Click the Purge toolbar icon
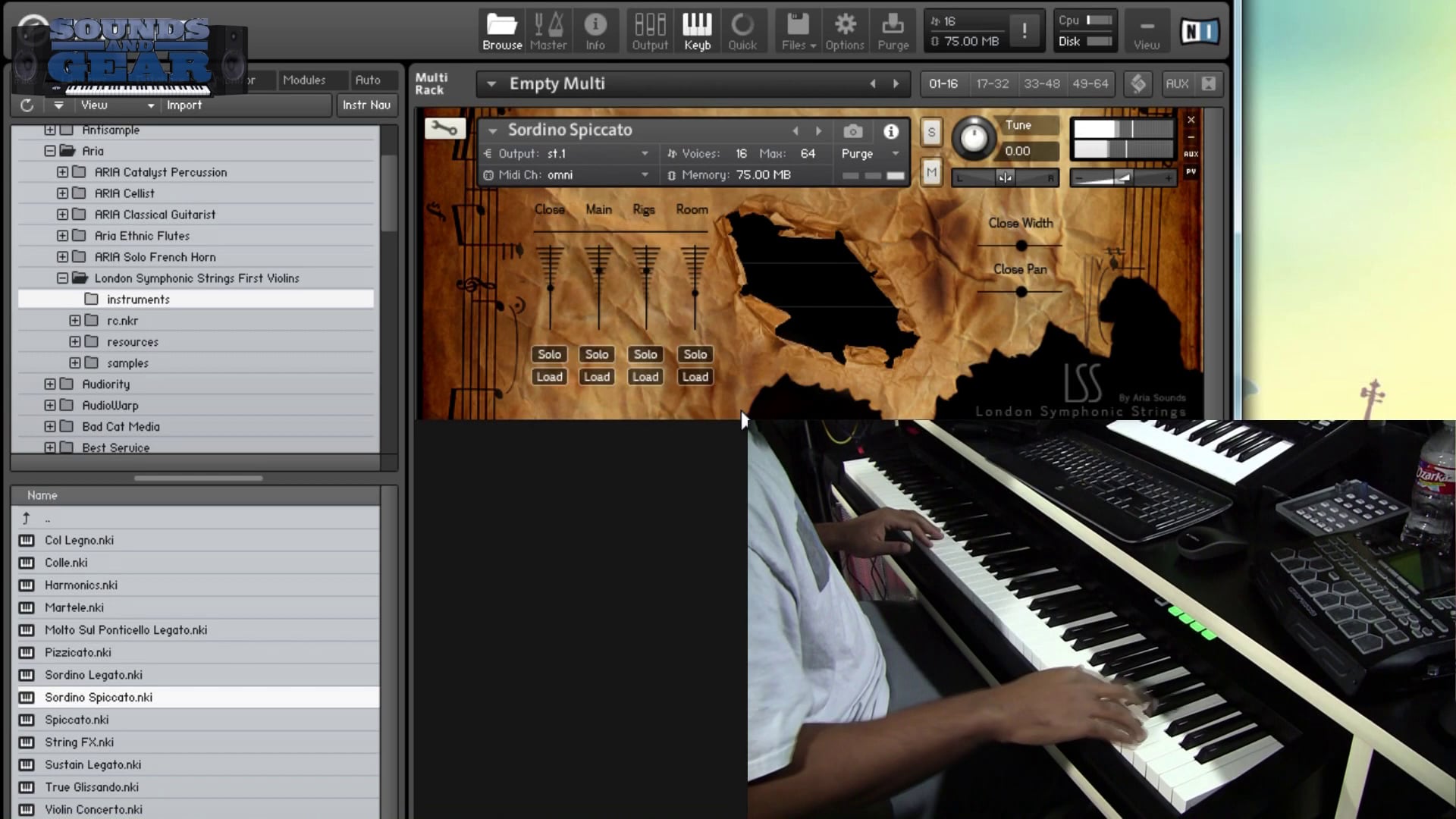The image size is (1456, 819). click(893, 31)
